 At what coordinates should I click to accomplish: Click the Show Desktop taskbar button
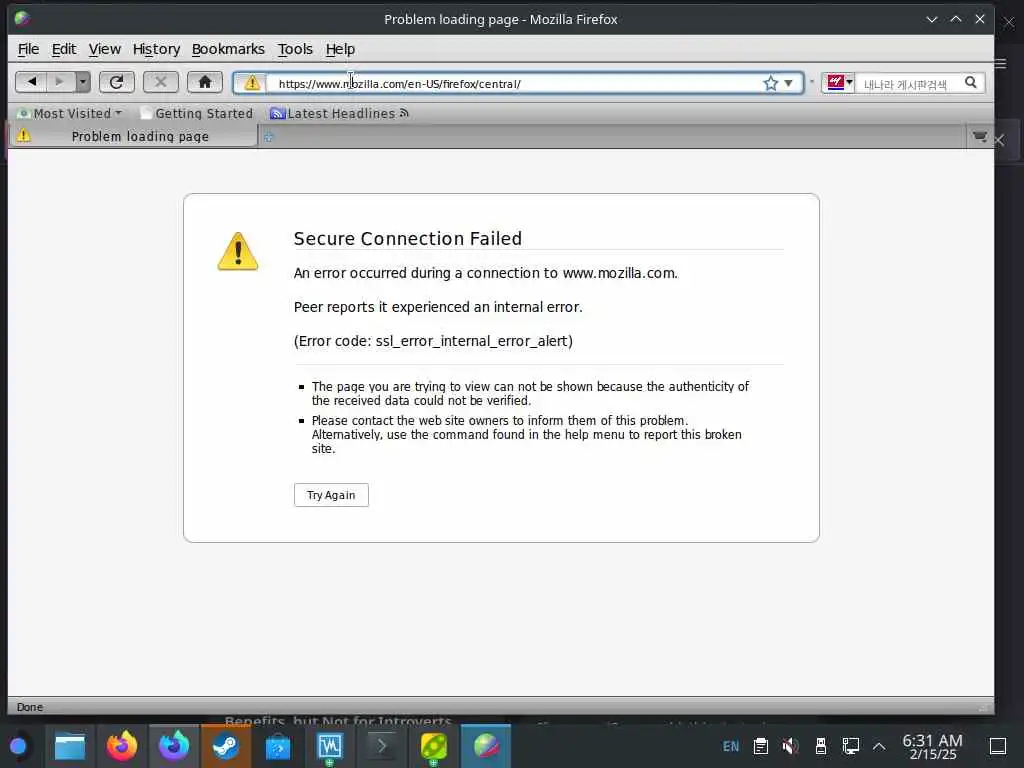click(x=998, y=746)
